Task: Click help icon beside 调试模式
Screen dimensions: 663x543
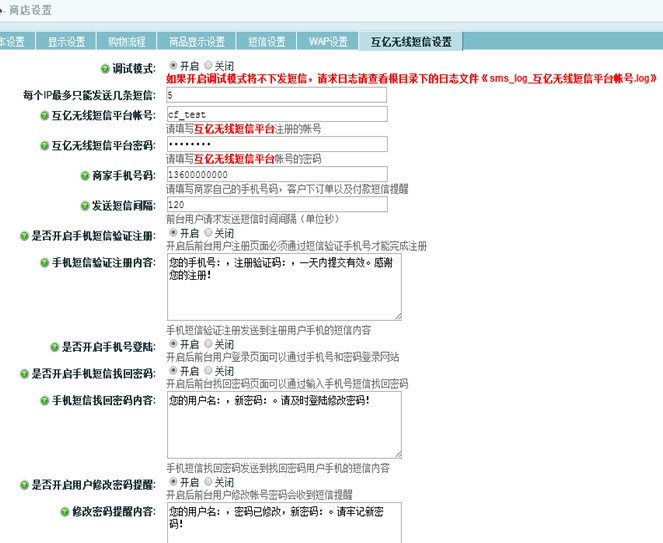Action: click(x=105, y=69)
